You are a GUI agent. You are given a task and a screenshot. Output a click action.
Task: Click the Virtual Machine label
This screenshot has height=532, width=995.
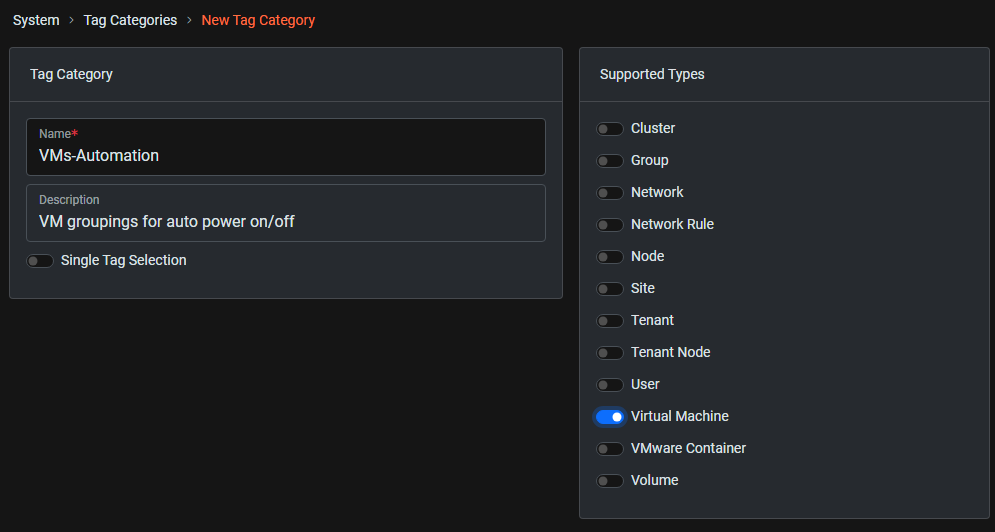click(x=680, y=416)
